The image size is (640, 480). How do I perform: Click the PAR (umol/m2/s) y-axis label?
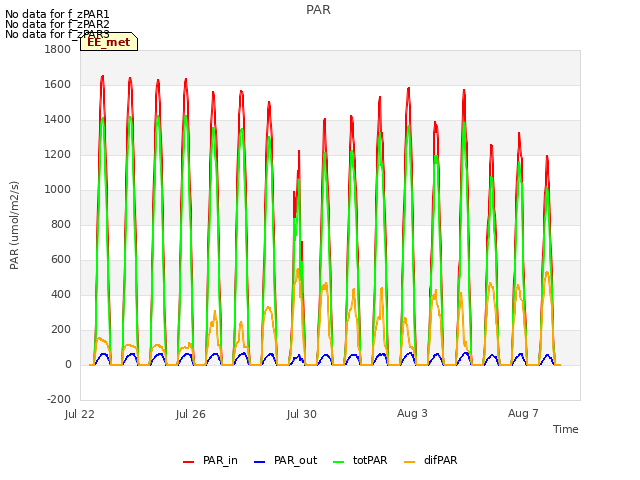[x=14, y=225]
